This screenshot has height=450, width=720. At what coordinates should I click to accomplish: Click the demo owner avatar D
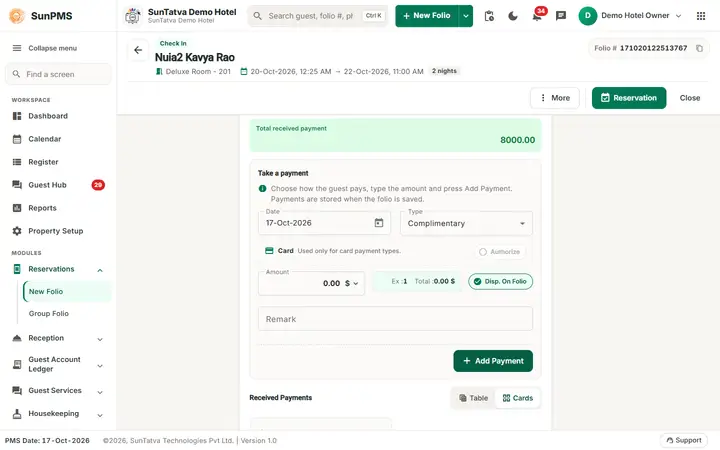(587, 16)
